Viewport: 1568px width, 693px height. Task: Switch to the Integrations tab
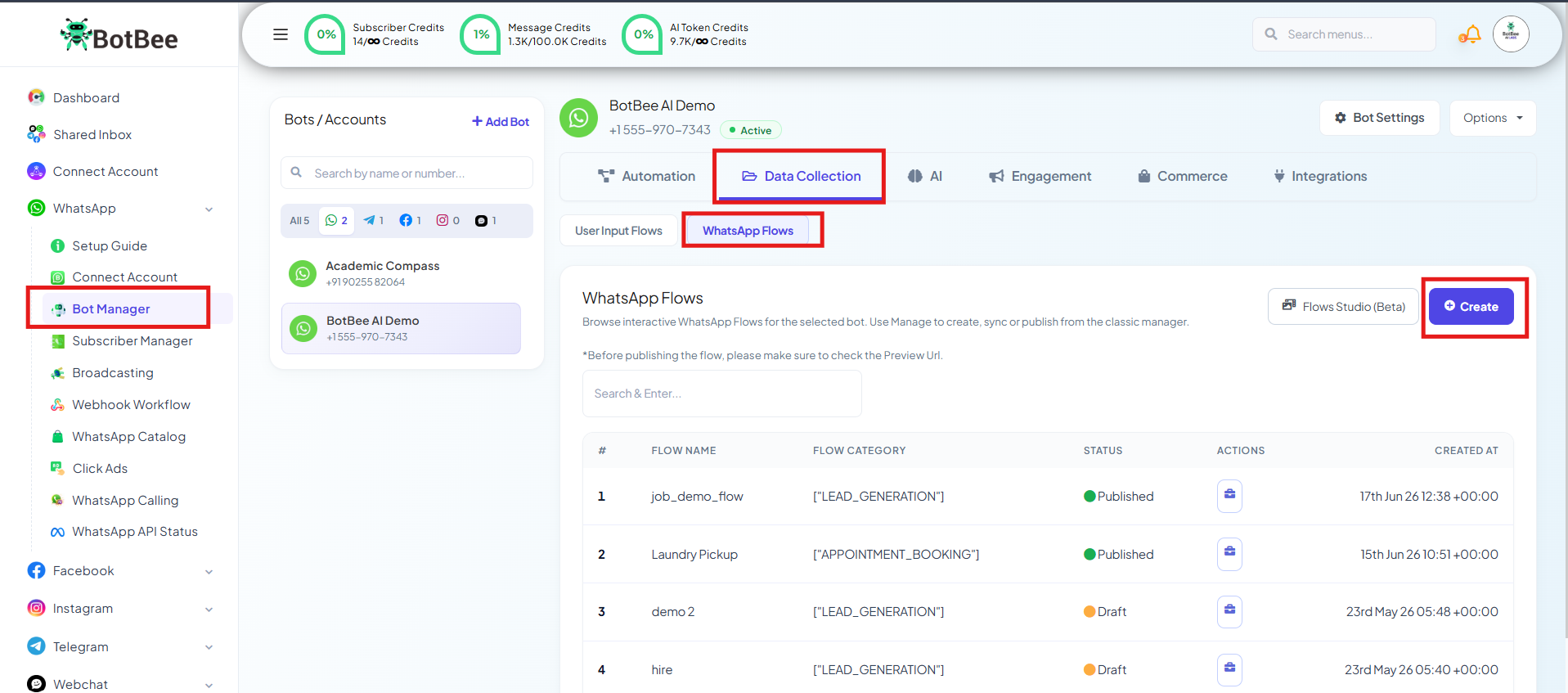pos(1320,176)
